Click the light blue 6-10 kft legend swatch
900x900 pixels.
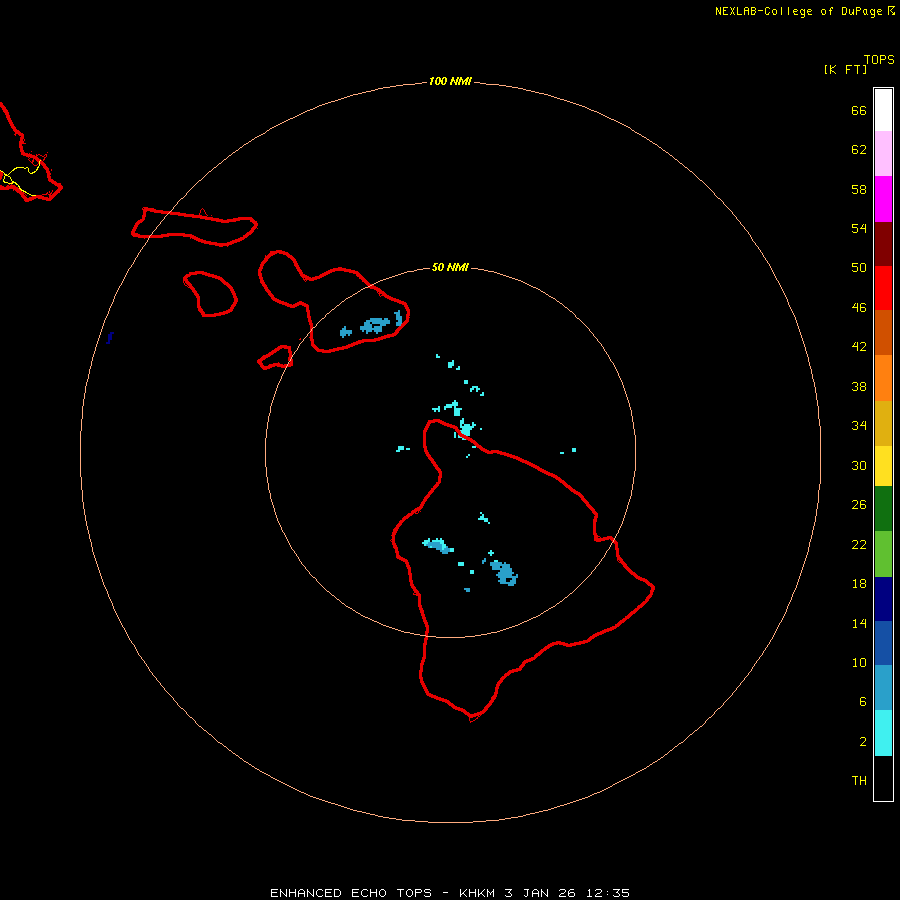click(x=883, y=688)
